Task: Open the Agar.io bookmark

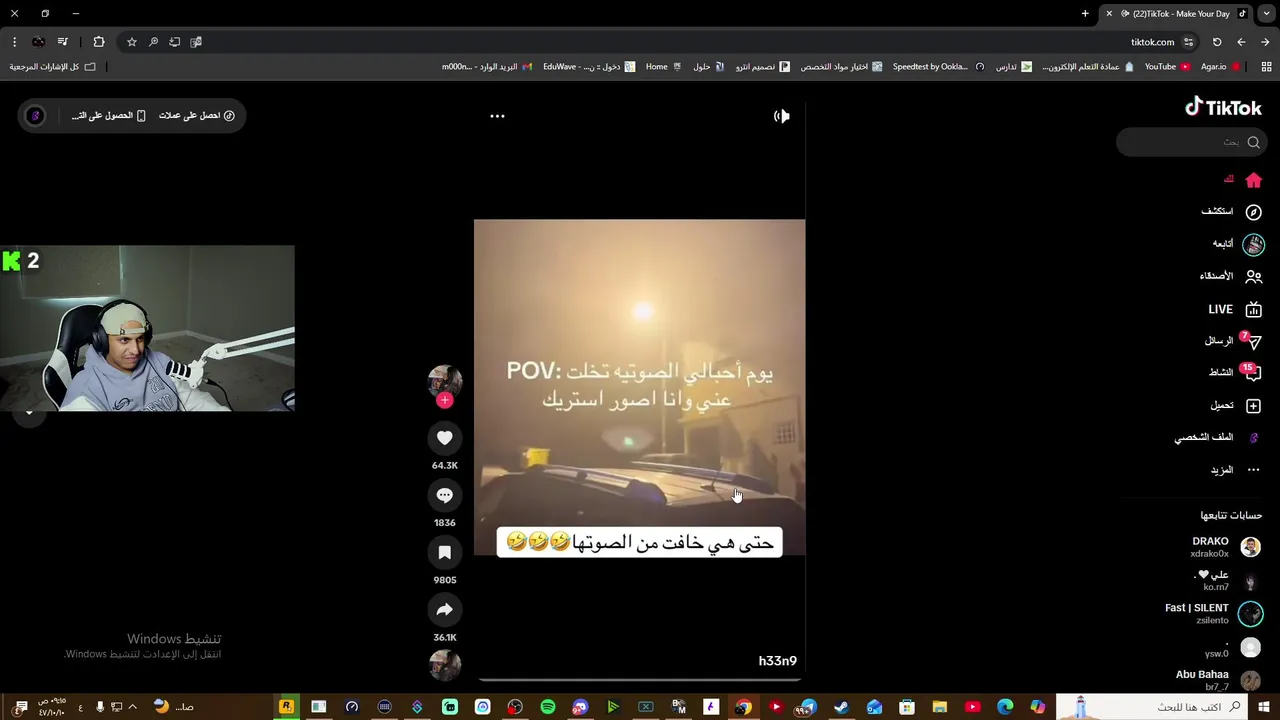Action: tap(1220, 67)
